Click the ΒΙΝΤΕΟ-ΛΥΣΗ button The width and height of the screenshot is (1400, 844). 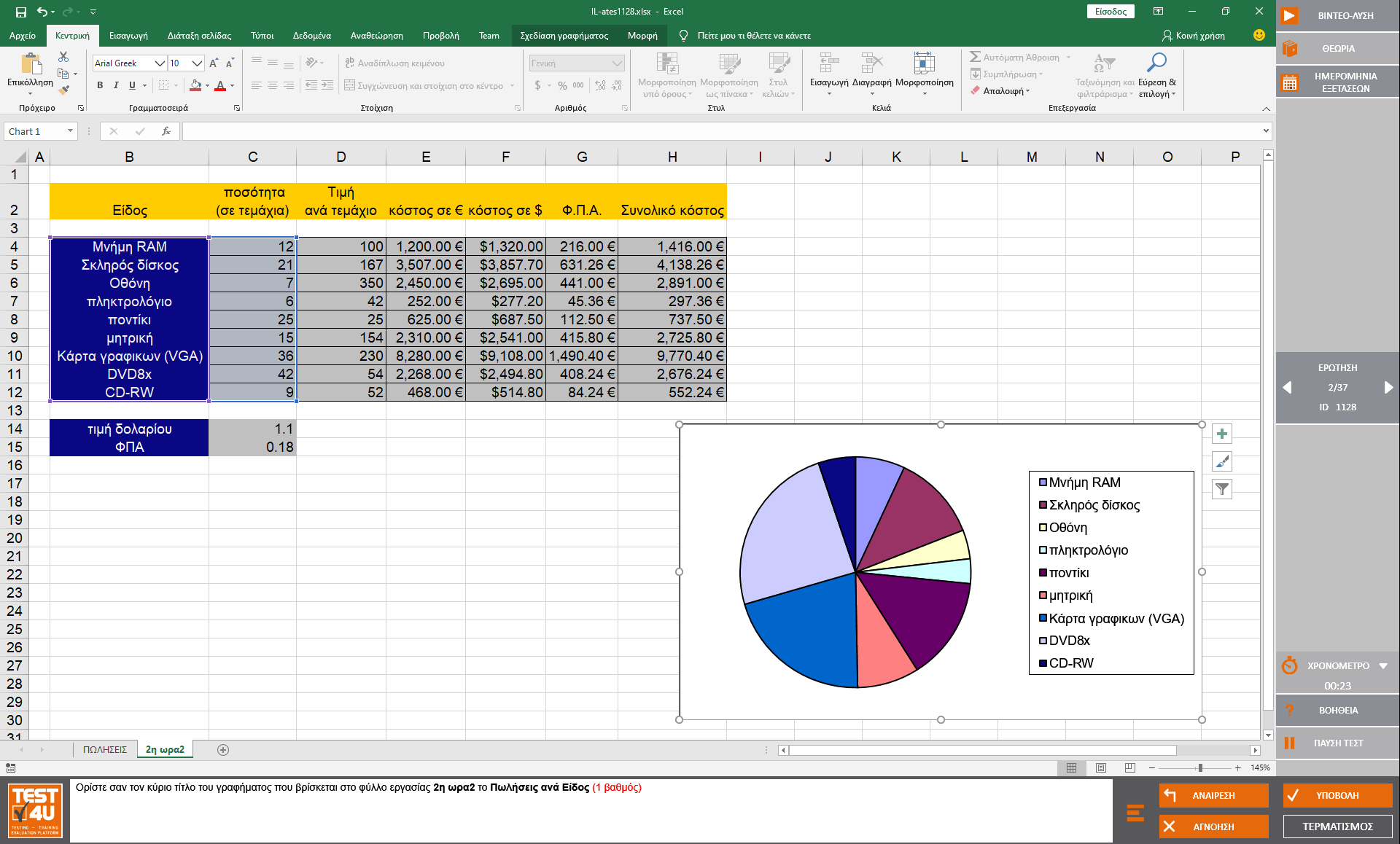pyautogui.click(x=1338, y=16)
